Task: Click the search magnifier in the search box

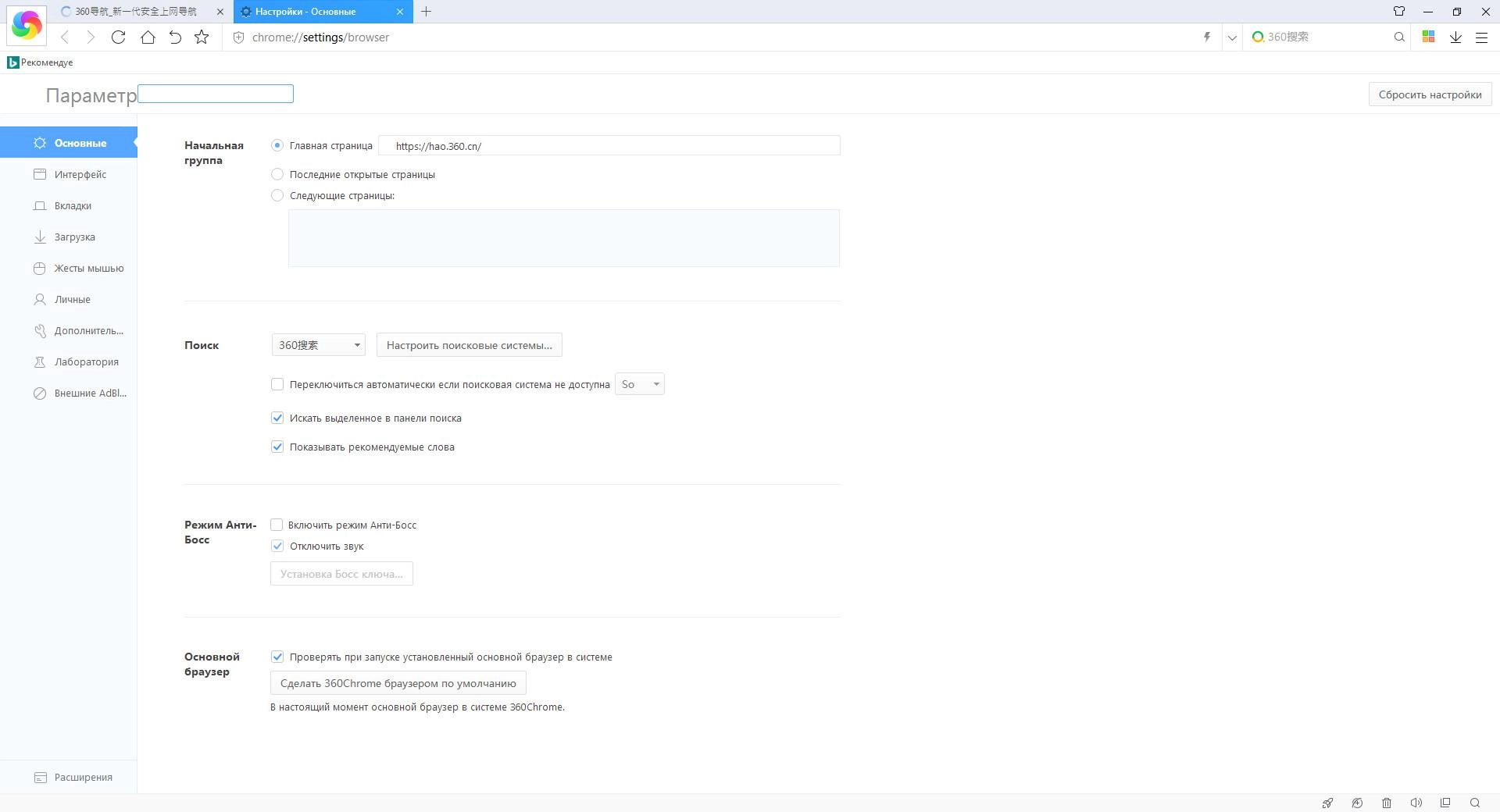Action: pos(1399,37)
